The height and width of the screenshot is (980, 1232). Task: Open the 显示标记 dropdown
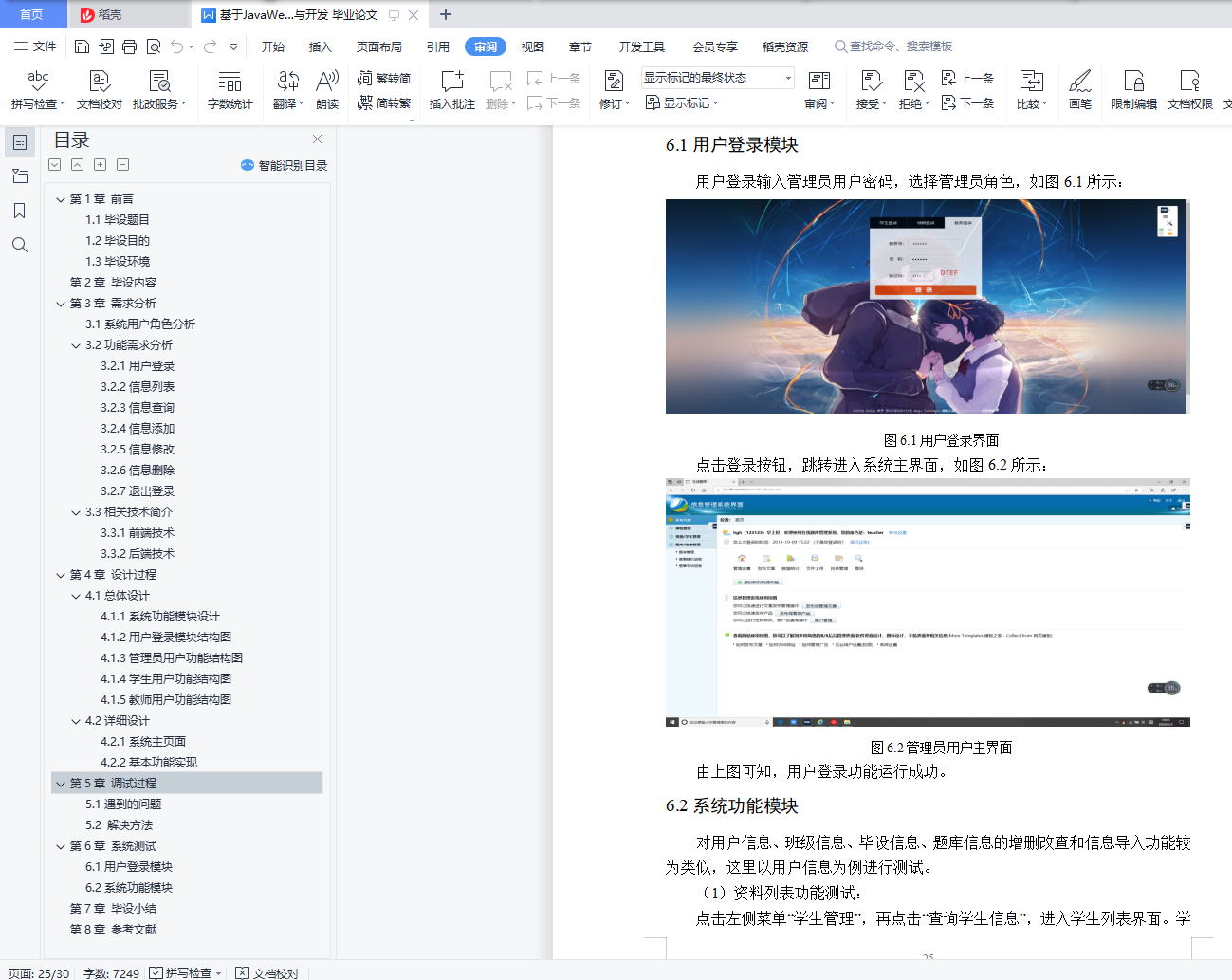[x=682, y=102]
